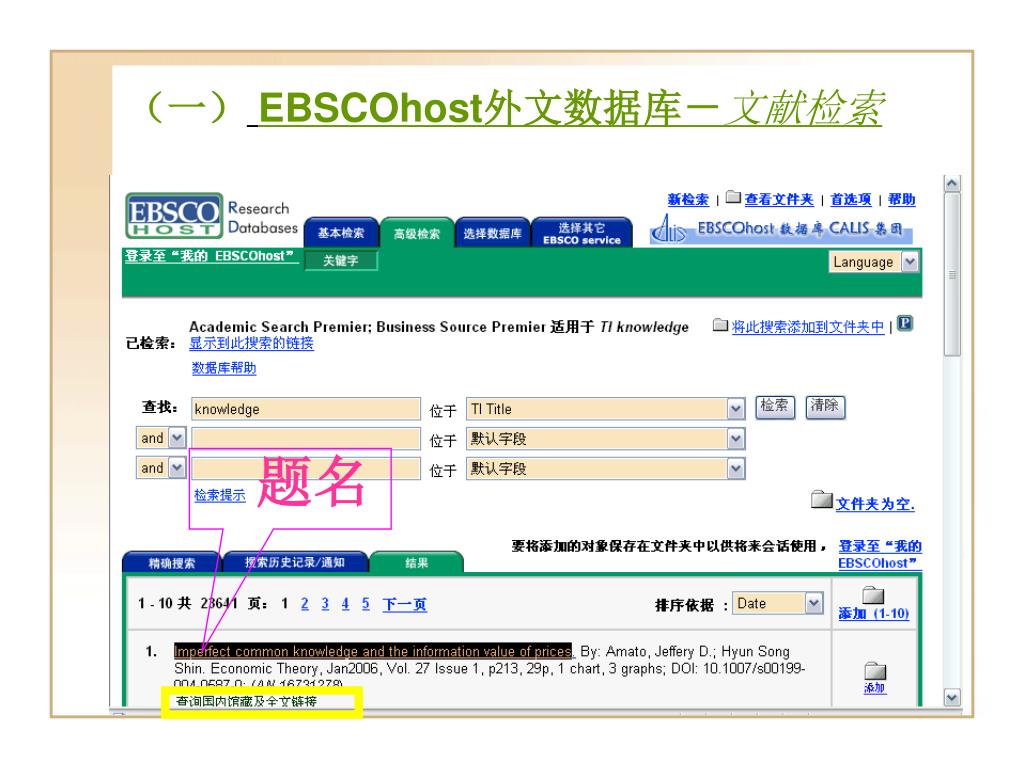Click the 新检索 link

click(688, 199)
